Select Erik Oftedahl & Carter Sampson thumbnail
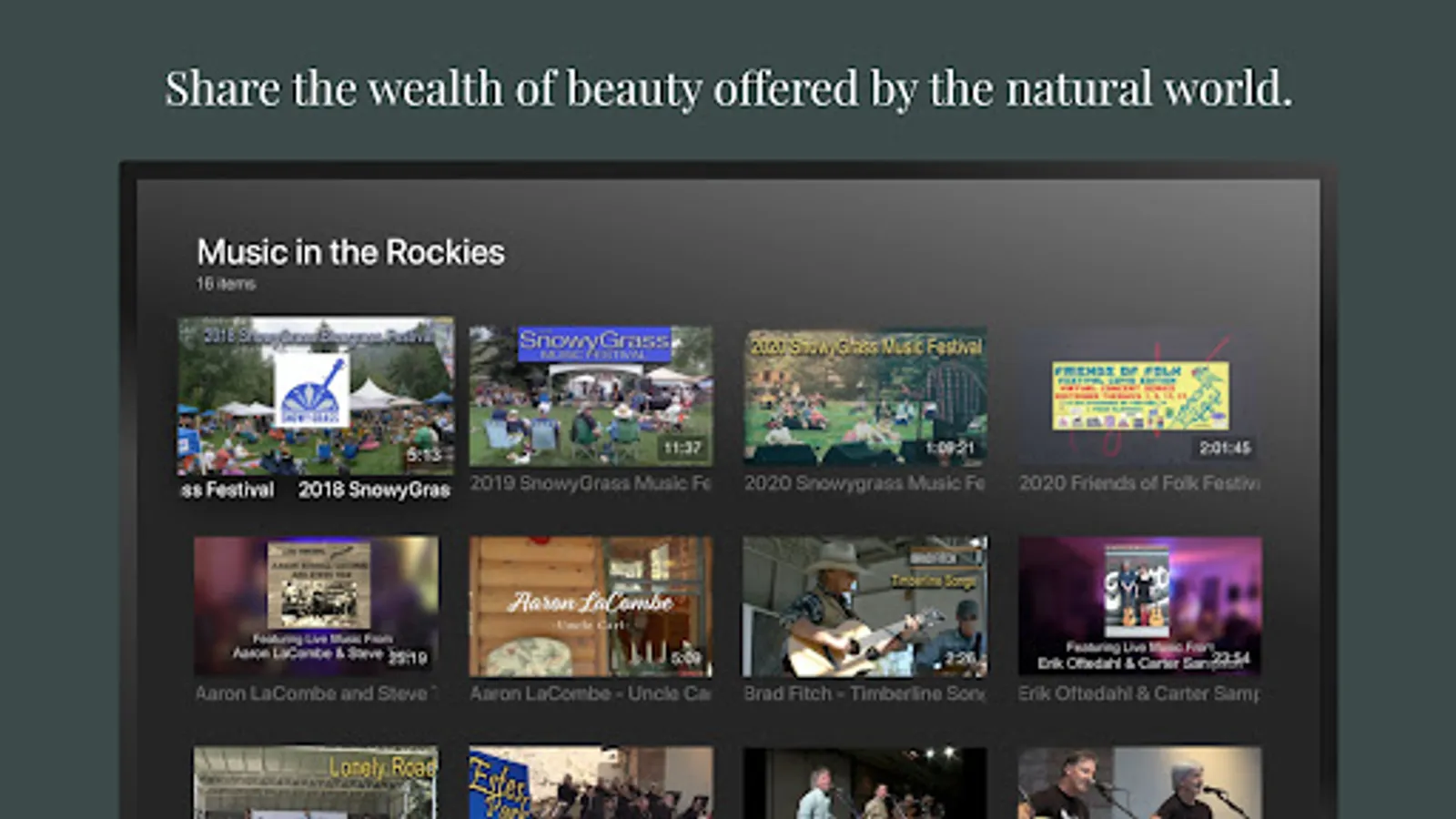1456x819 pixels. (1140, 606)
